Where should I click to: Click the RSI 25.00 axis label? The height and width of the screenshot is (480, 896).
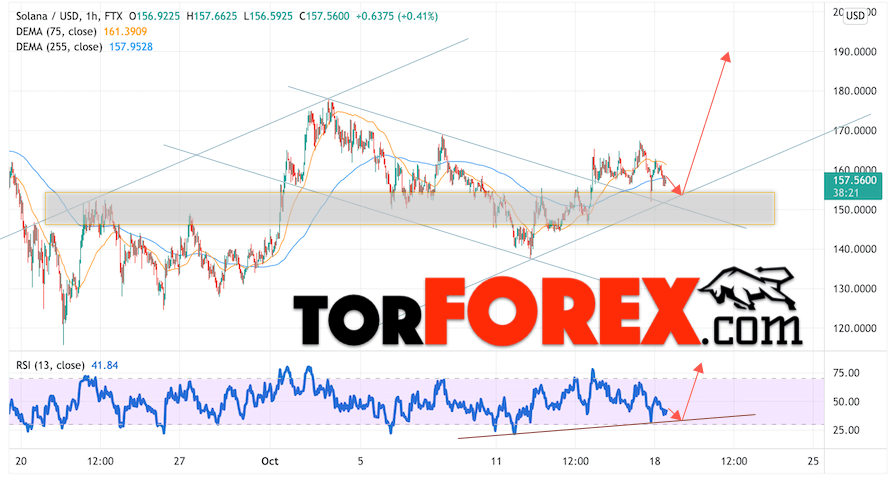(x=846, y=430)
